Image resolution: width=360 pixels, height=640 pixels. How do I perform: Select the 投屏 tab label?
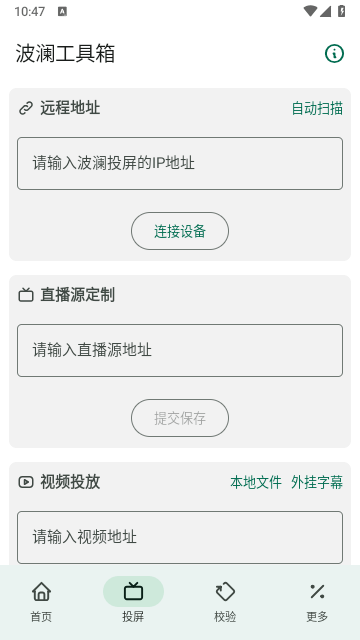[x=133, y=616]
